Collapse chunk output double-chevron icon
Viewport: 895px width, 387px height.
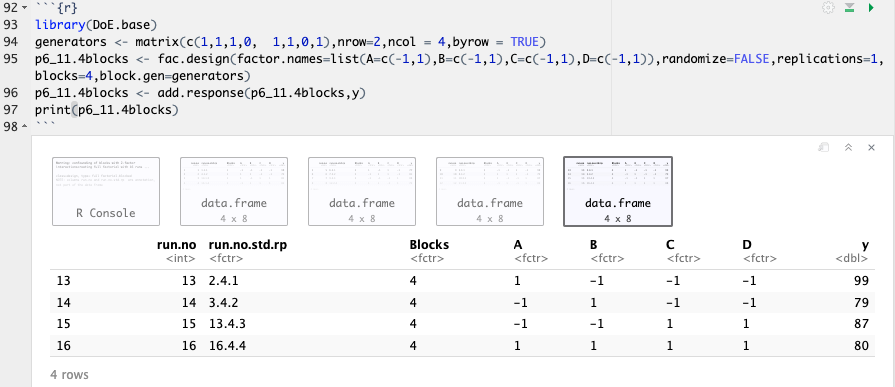(x=848, y=147)
